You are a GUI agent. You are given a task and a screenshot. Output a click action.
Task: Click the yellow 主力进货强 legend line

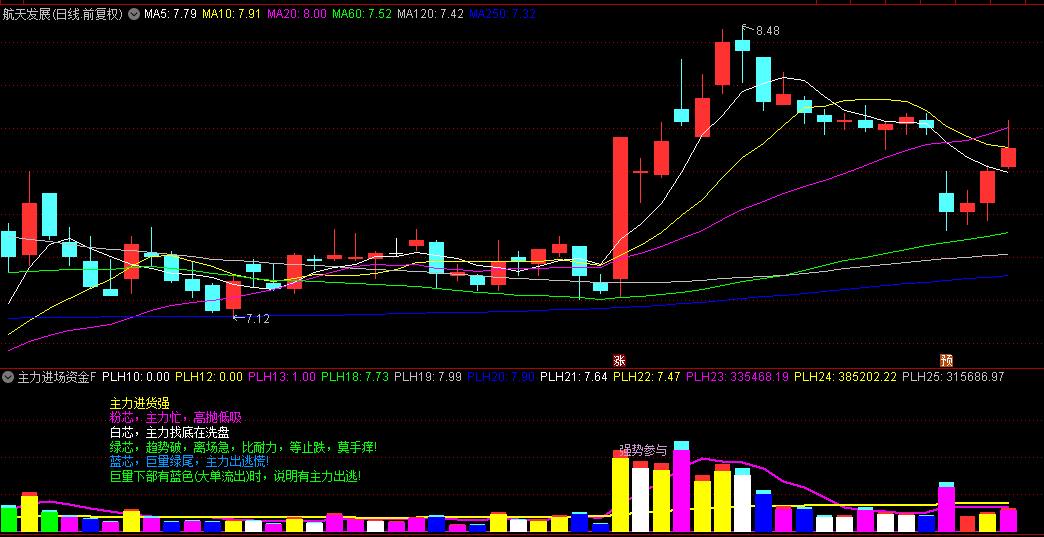point(140,403)
